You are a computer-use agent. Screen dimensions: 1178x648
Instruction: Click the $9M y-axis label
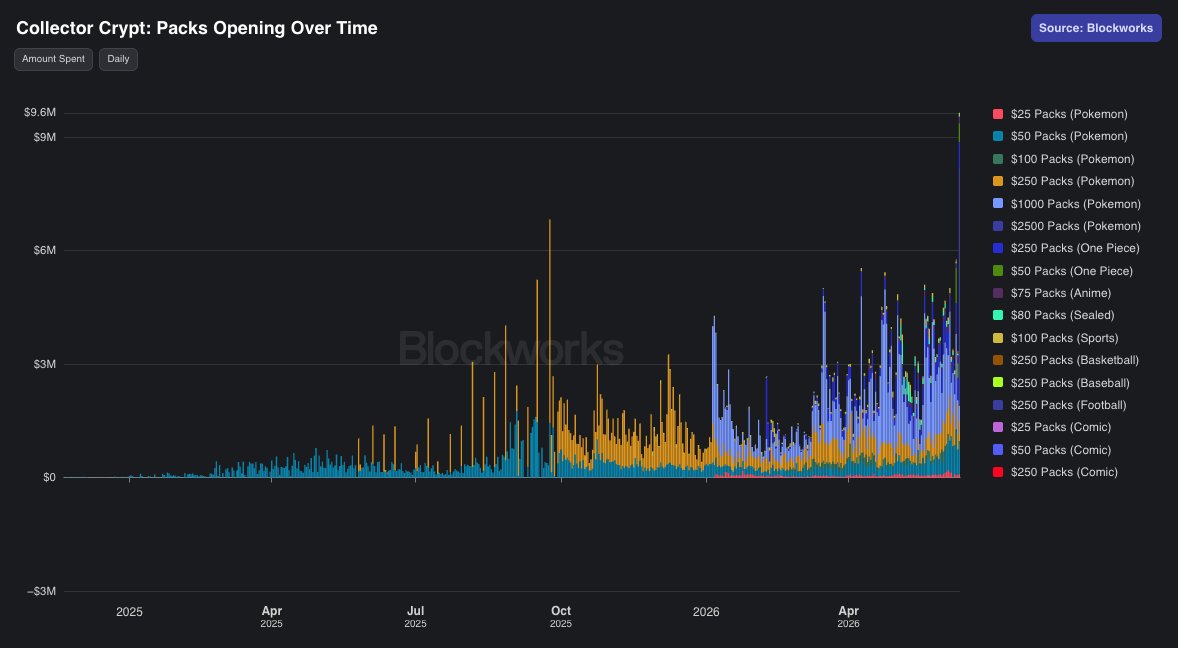(x=44, y=137)
